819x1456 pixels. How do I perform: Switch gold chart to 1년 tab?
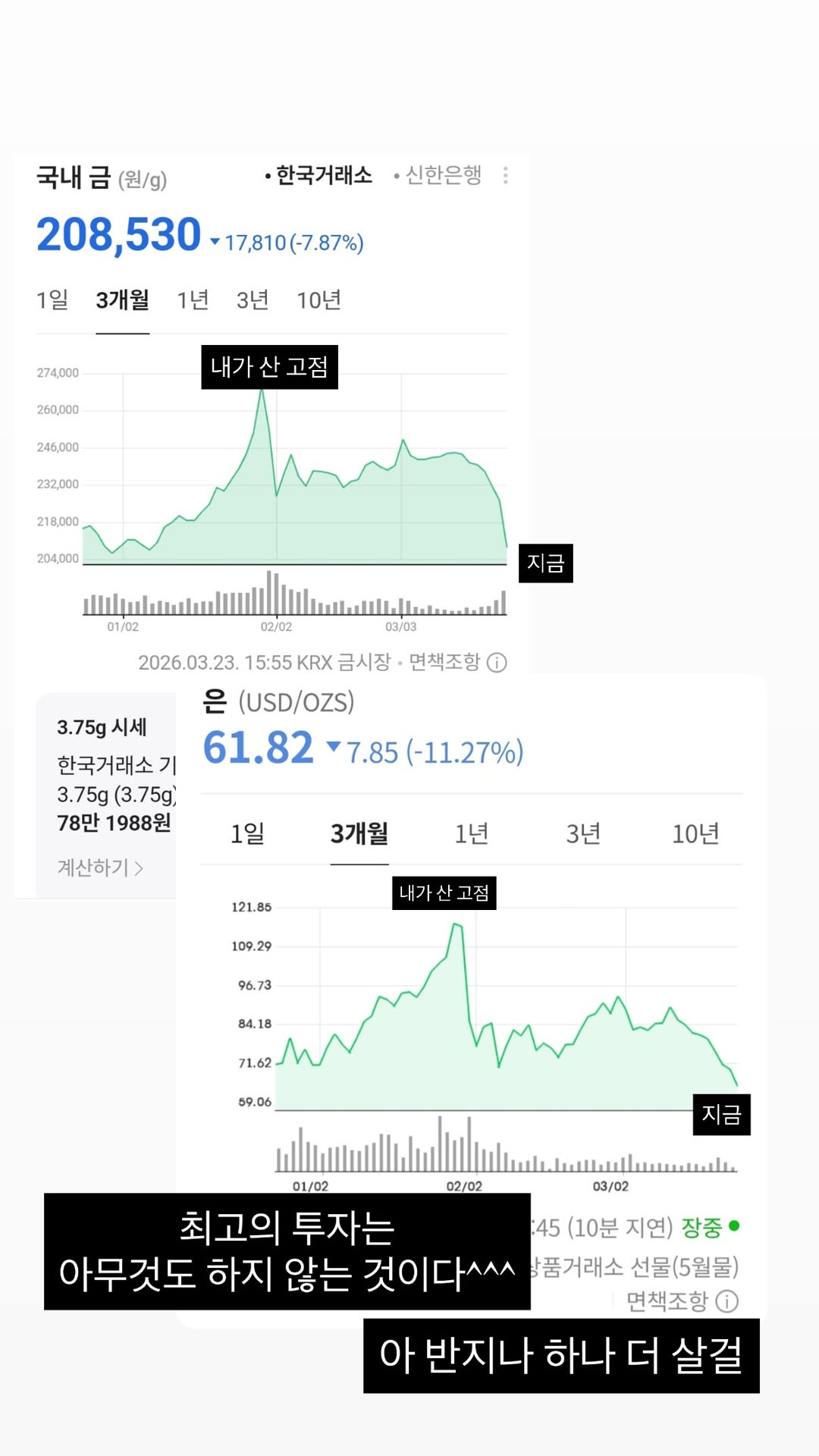(193, 300)
